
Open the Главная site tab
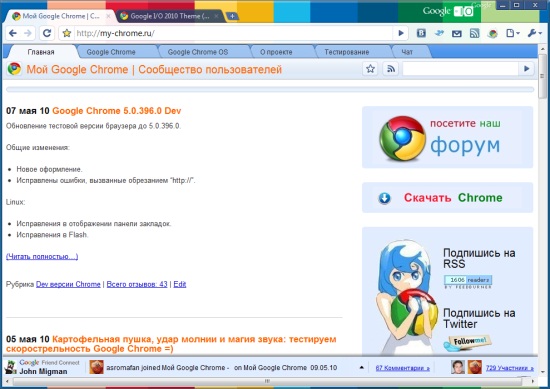[41, 52]
